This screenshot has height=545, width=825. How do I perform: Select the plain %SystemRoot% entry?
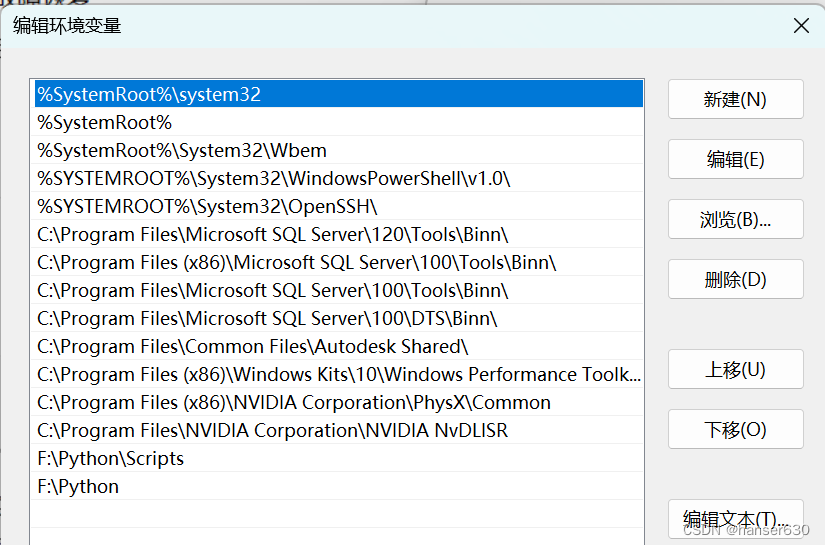click(x=339, y=122)
